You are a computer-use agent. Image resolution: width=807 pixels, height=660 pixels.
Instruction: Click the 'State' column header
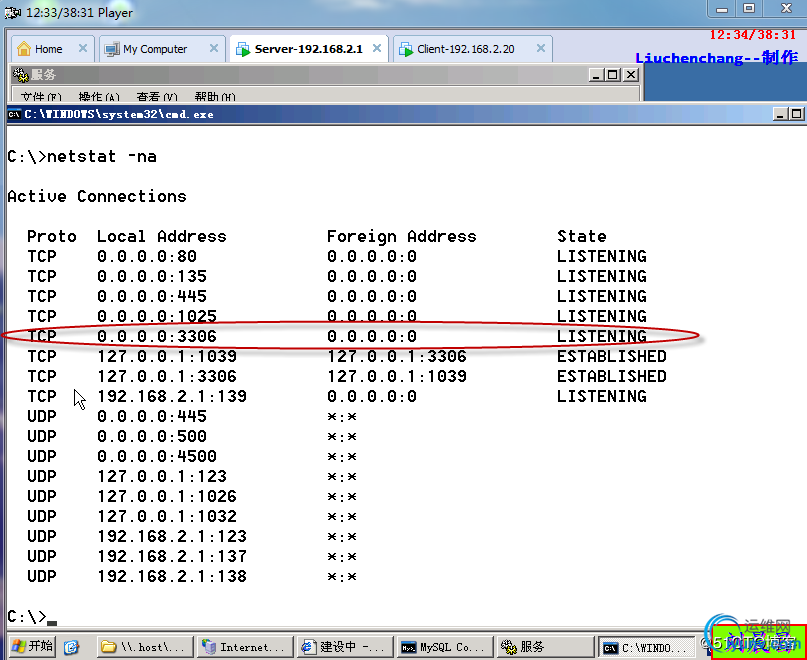tap(582, 236)
